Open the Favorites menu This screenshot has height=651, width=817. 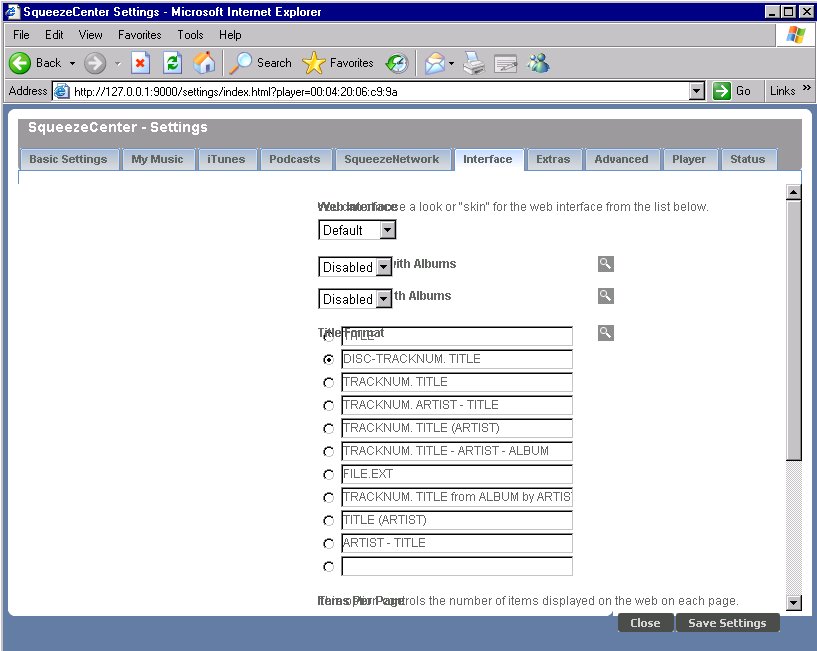point(139,35)
